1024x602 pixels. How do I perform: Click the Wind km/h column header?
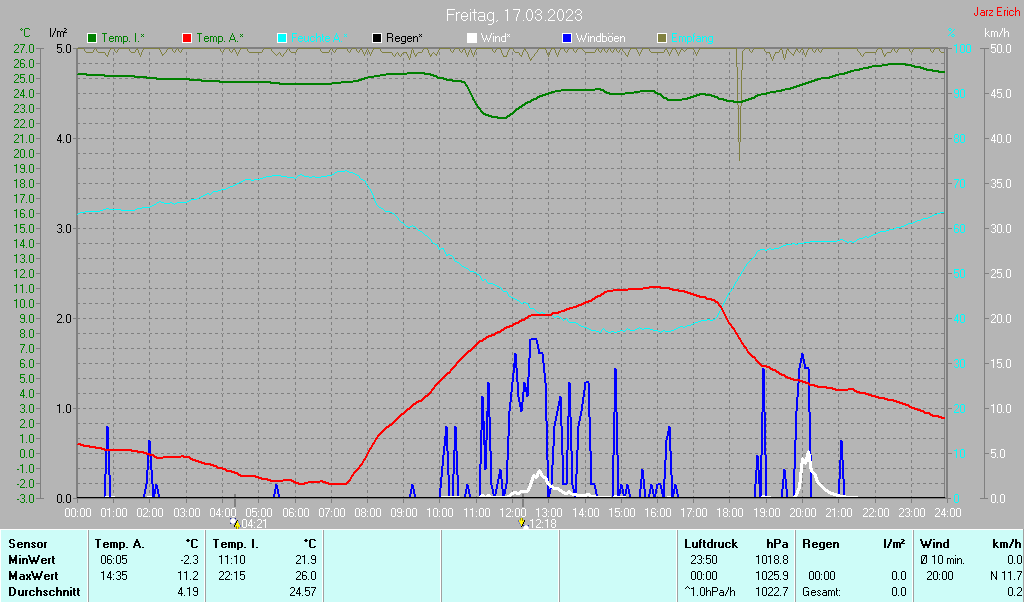970,544
